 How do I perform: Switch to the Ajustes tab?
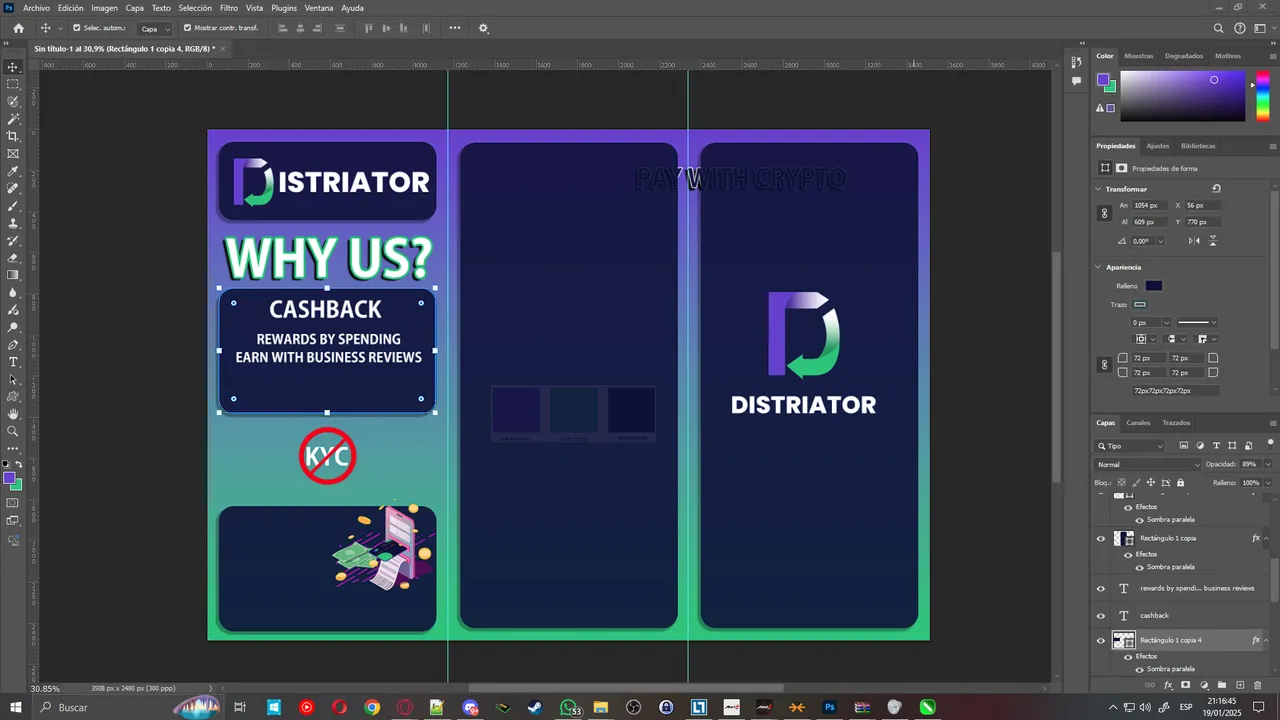[1157, 146]
